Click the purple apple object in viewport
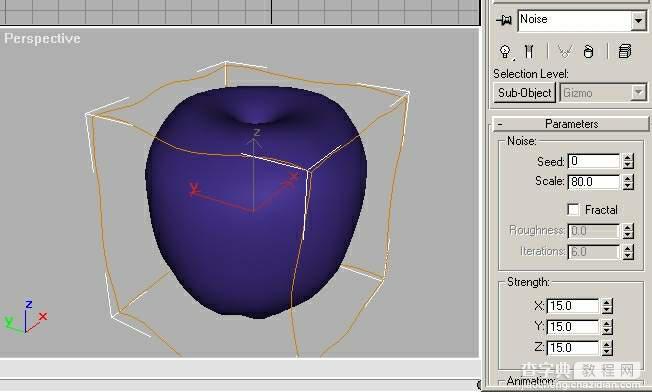Screen dimensions: 652x392 [x=256, y=202]
